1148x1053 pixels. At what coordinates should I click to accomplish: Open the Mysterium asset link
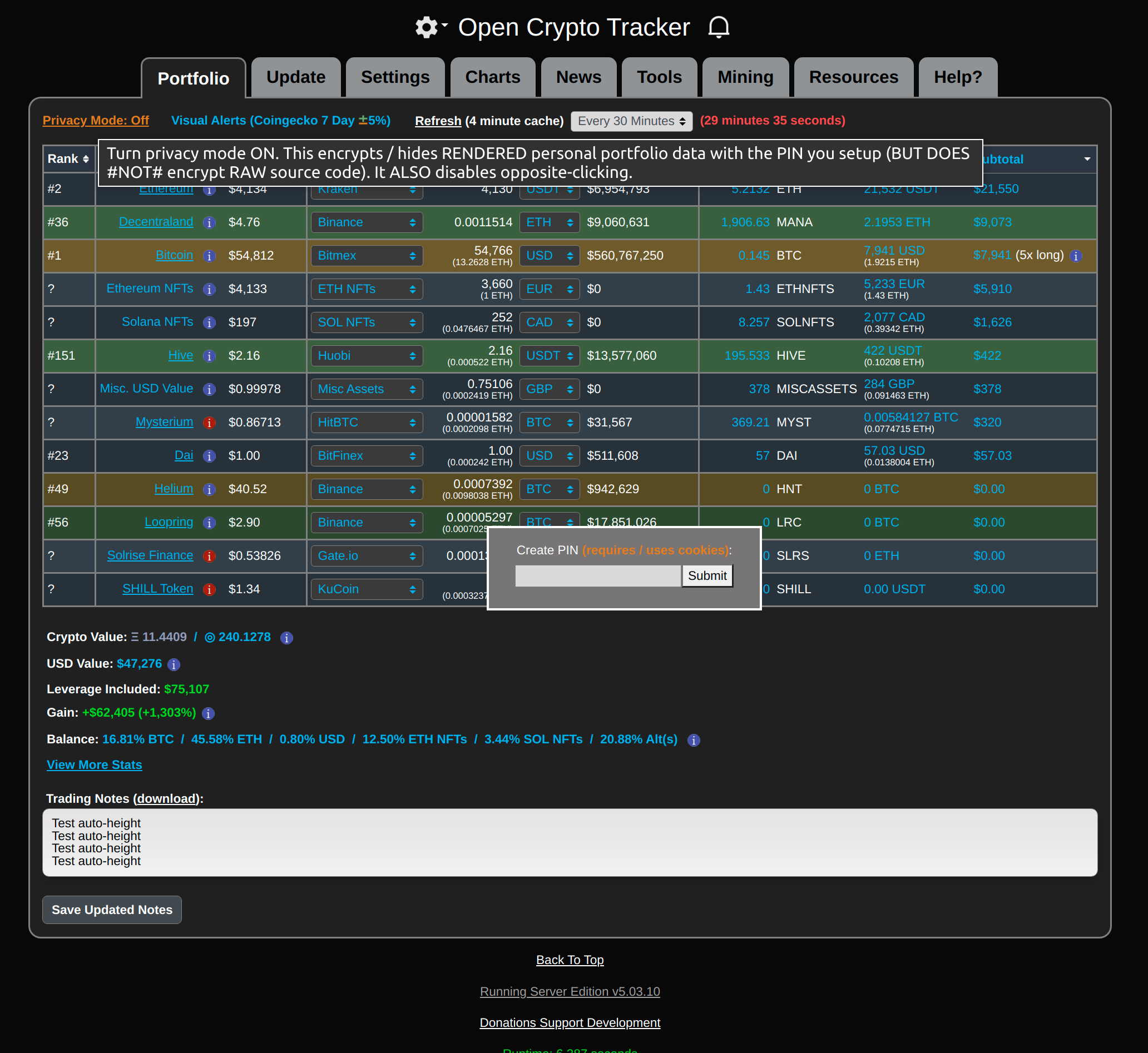coord(164,421)
